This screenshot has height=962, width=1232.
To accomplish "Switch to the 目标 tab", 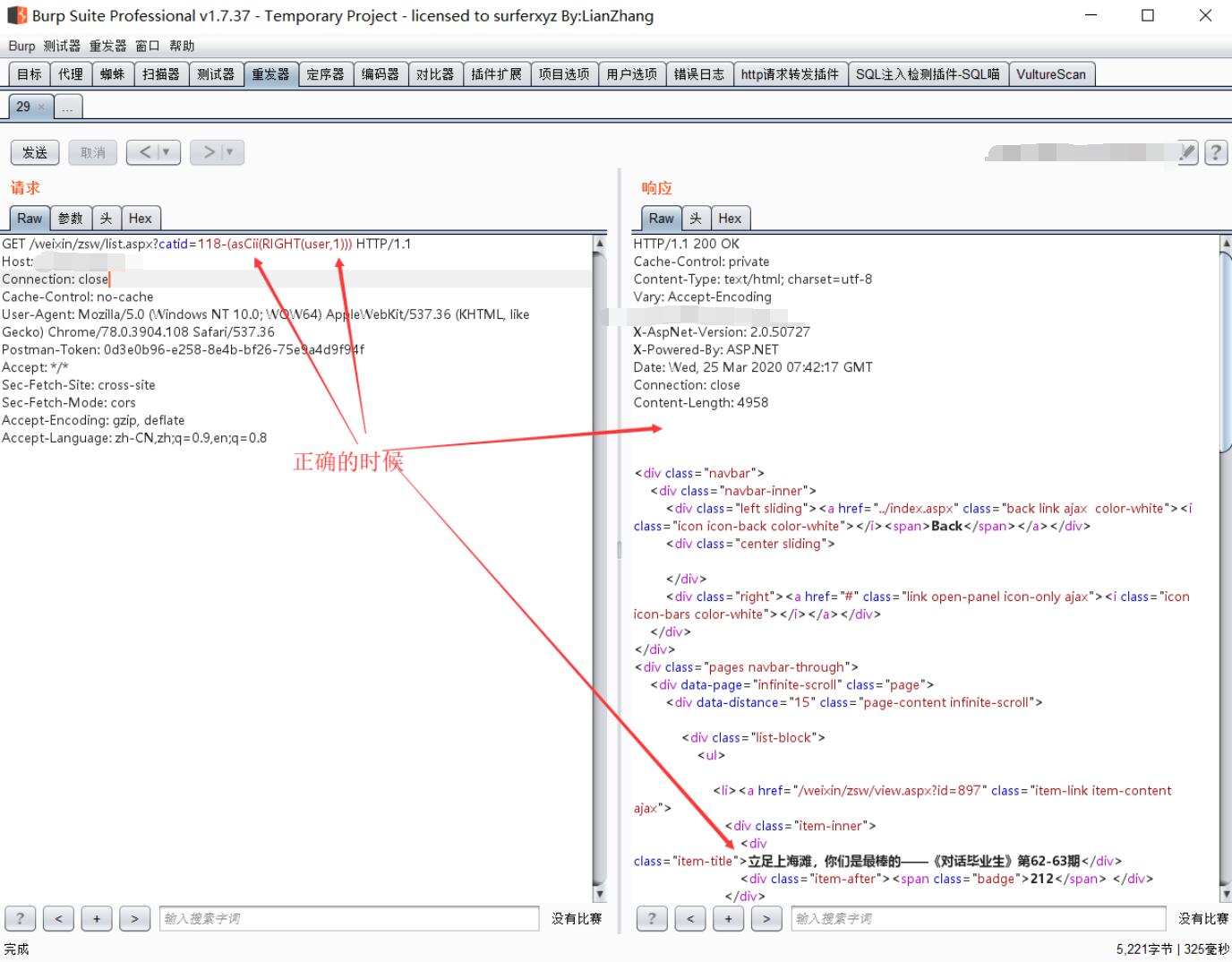I will pyautogui.click(x=30, y=74).
